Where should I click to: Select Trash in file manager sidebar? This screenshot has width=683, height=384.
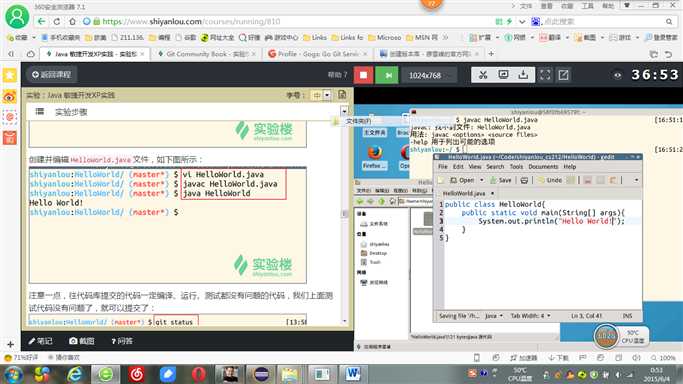click(x=371, y=262)
